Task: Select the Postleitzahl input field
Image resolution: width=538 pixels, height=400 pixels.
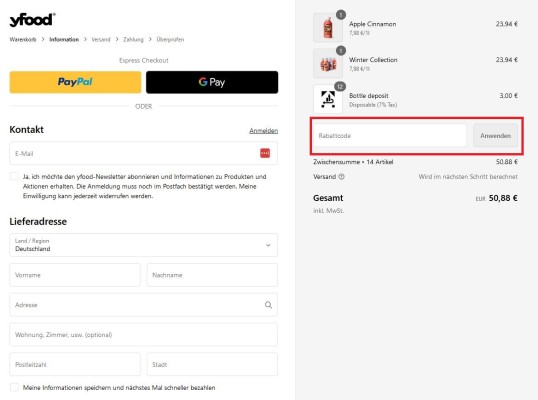Action: [x=75, y=364]
